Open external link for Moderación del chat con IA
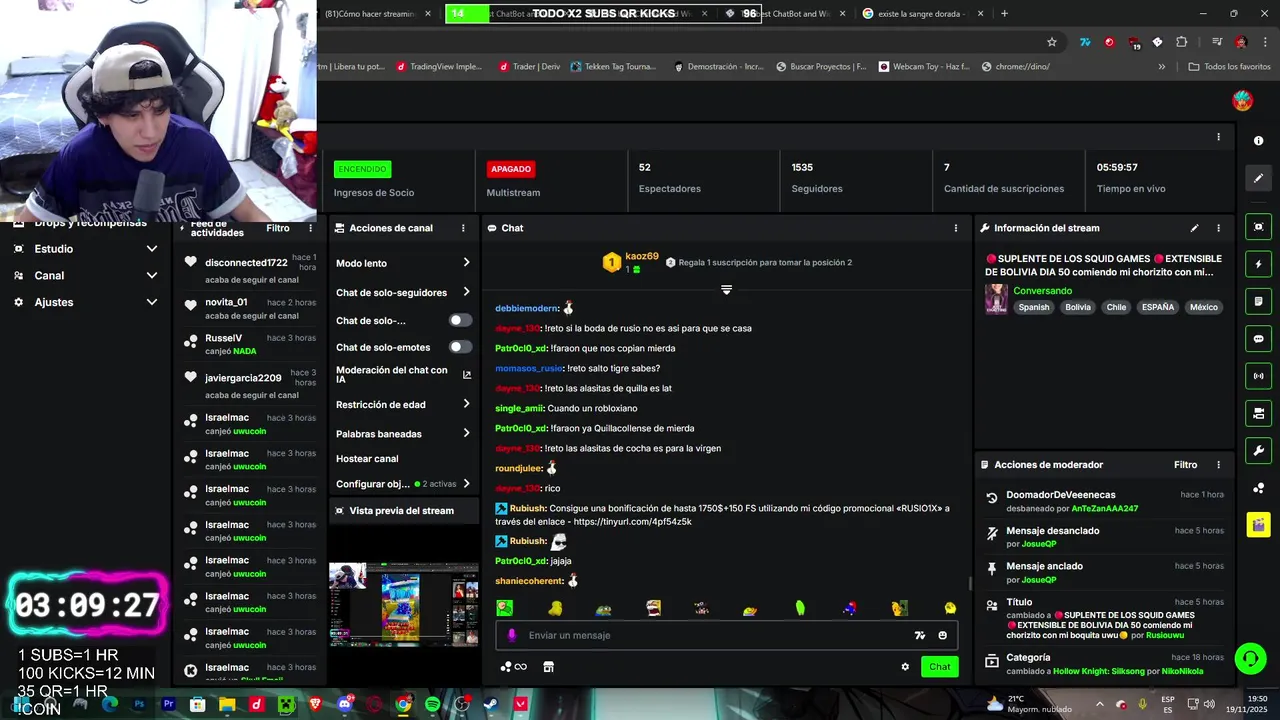This screenshot has height=720, width=1280. point(466,375)
